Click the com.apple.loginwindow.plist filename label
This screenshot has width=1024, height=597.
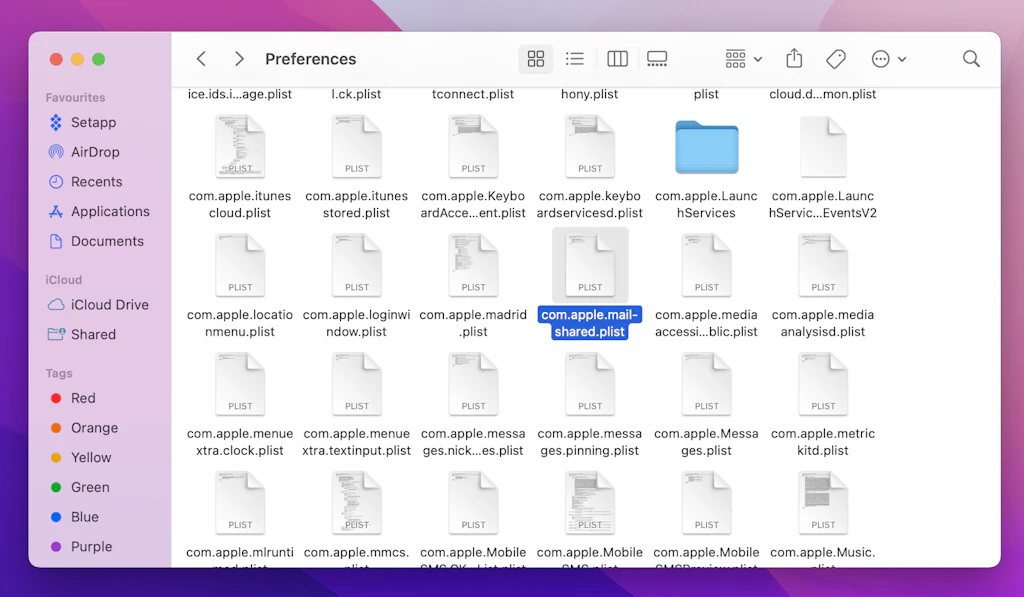[357, 323]
